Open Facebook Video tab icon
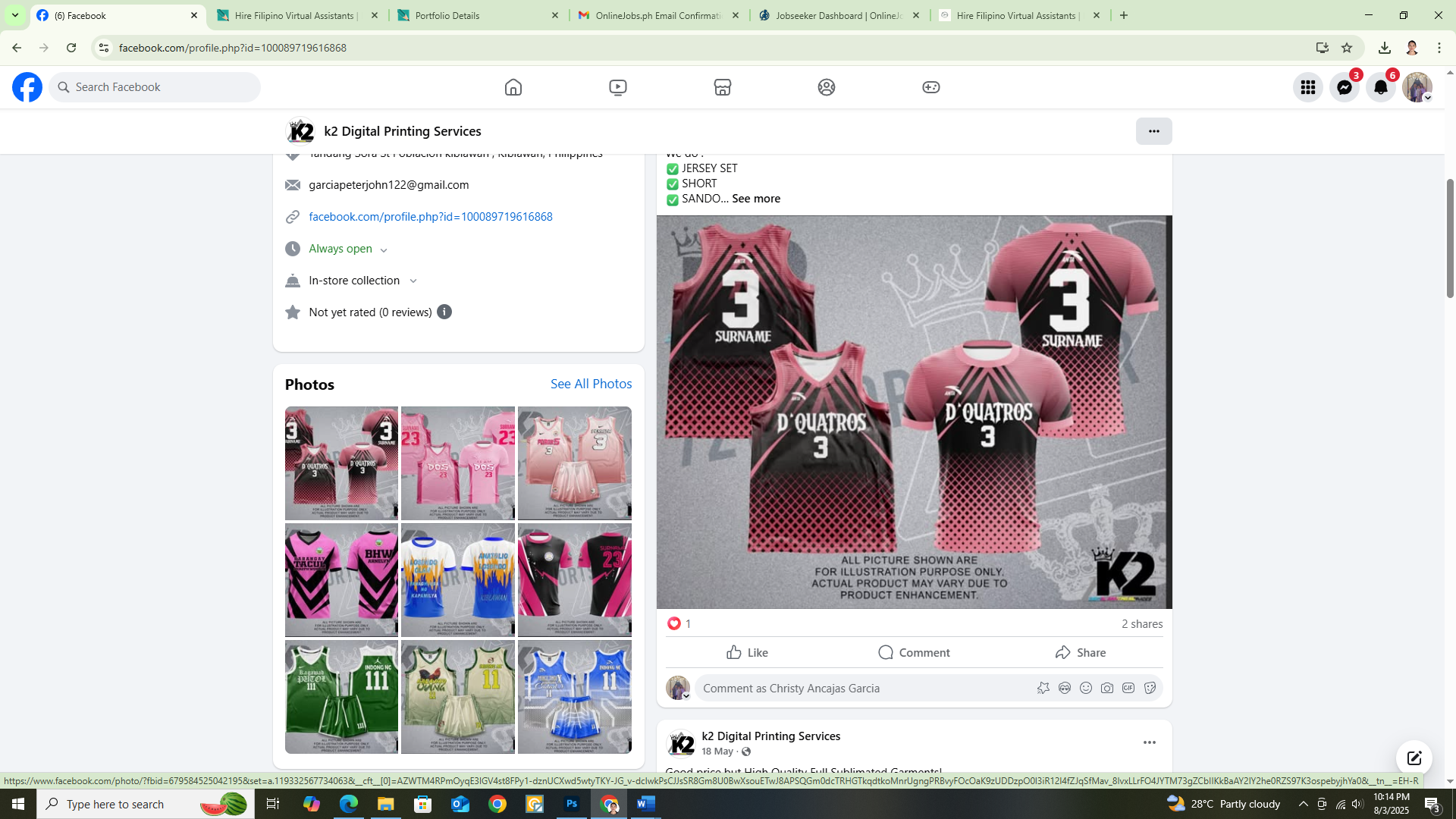Image resolution: width=1456 pixels, height=819 pixels. pos(618,87)
